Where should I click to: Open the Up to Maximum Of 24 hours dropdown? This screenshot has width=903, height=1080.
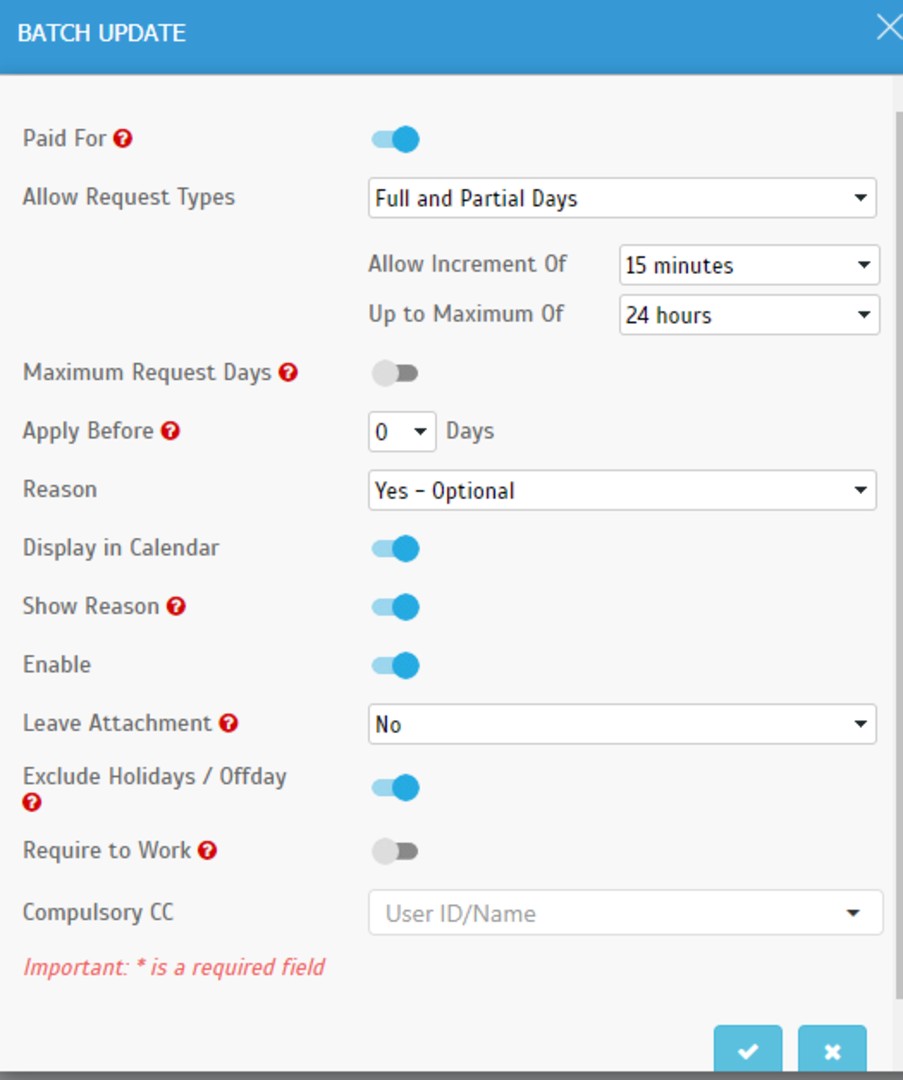point(748,315)
